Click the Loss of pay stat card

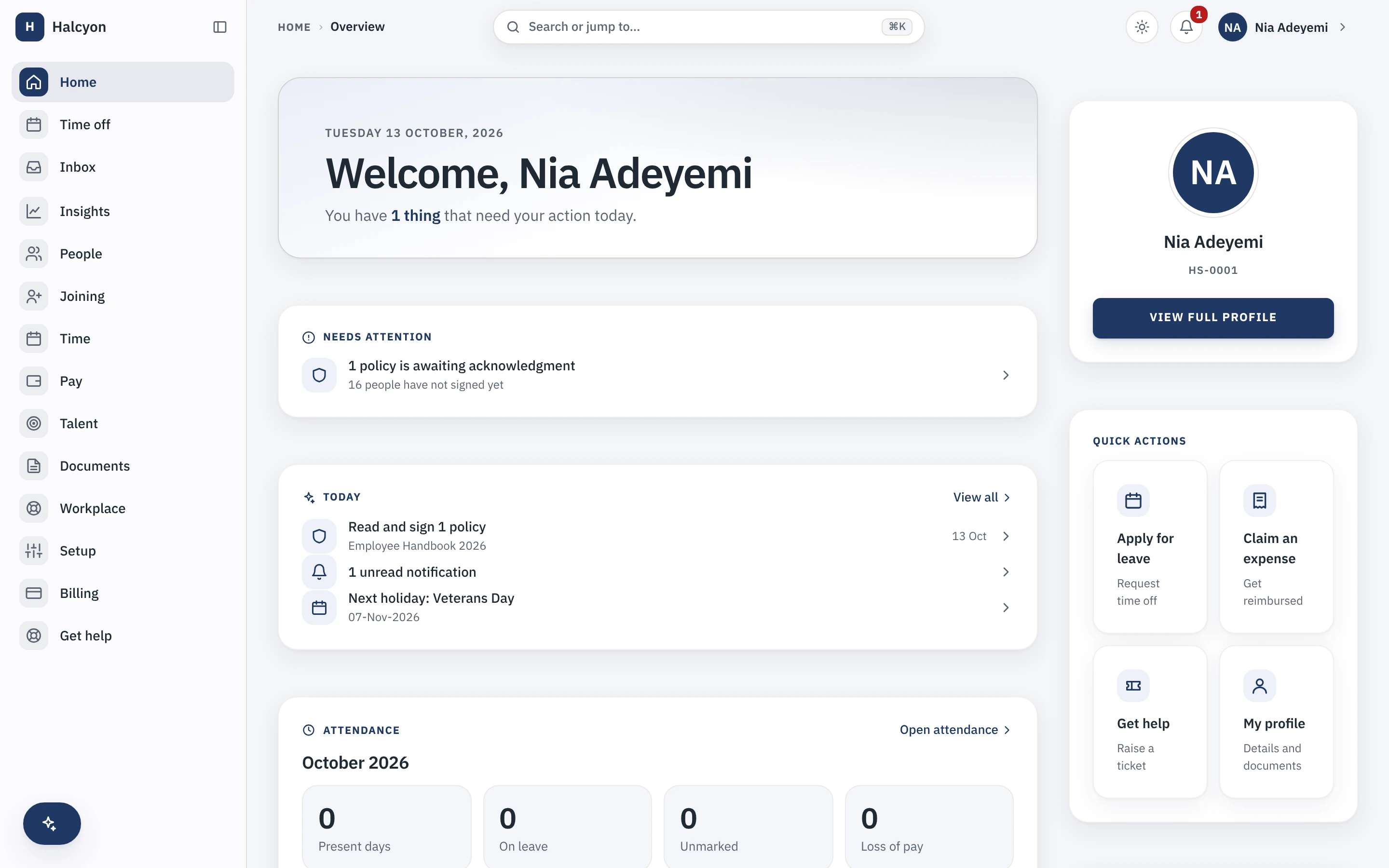[929, 827]
